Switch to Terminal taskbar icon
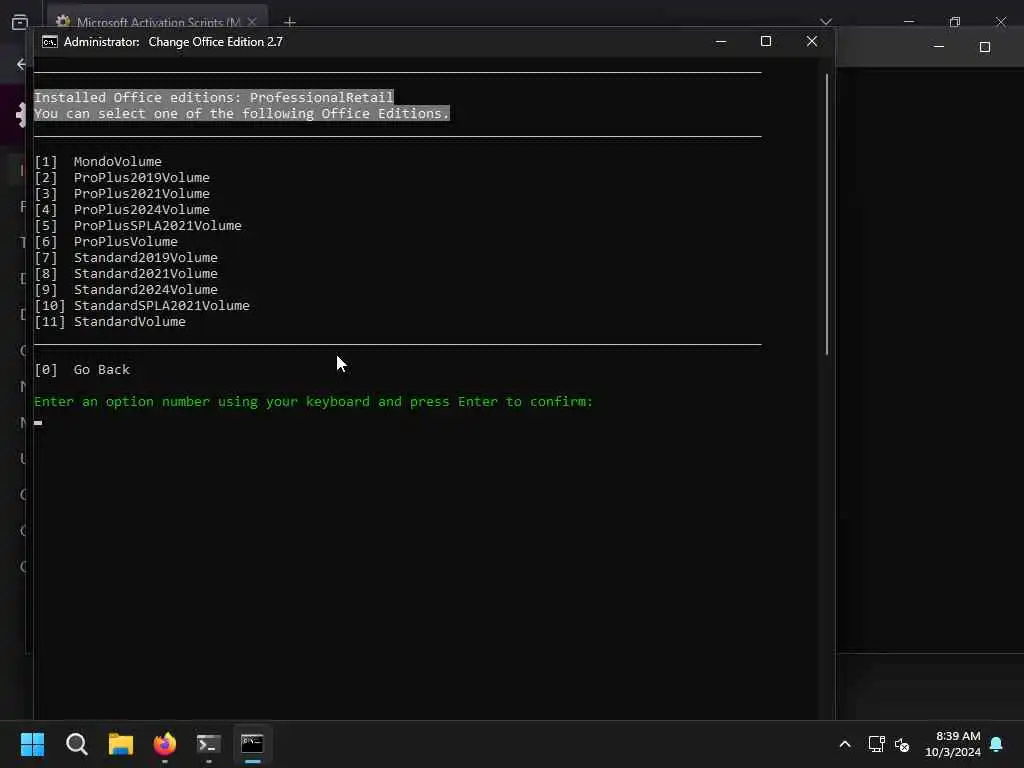The image size is (1024, 768). point(208,744)
